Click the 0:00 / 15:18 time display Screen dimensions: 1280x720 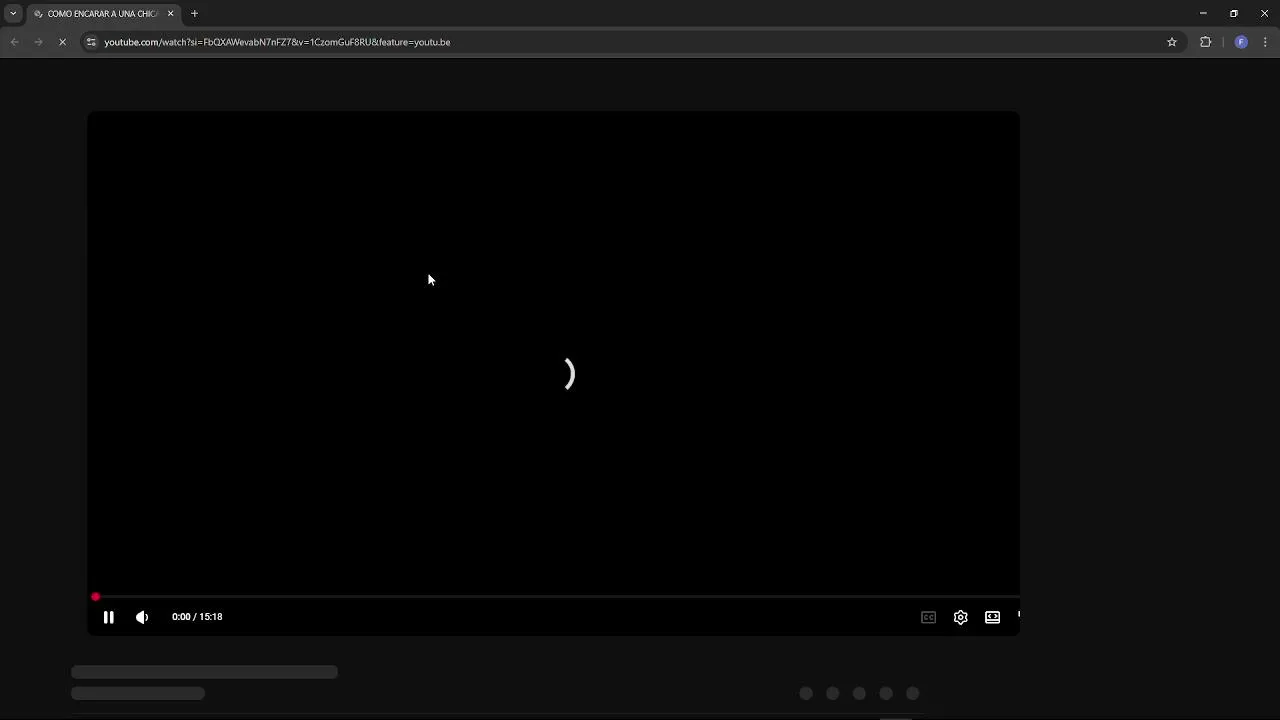[197, 617]
